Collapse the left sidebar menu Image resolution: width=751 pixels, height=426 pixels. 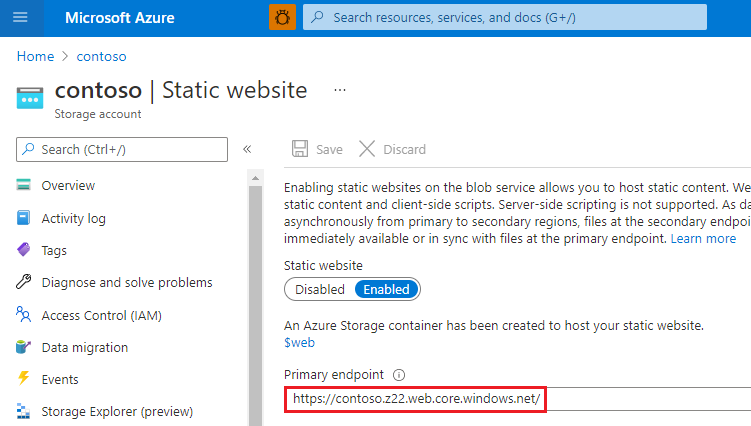(247, 149)
